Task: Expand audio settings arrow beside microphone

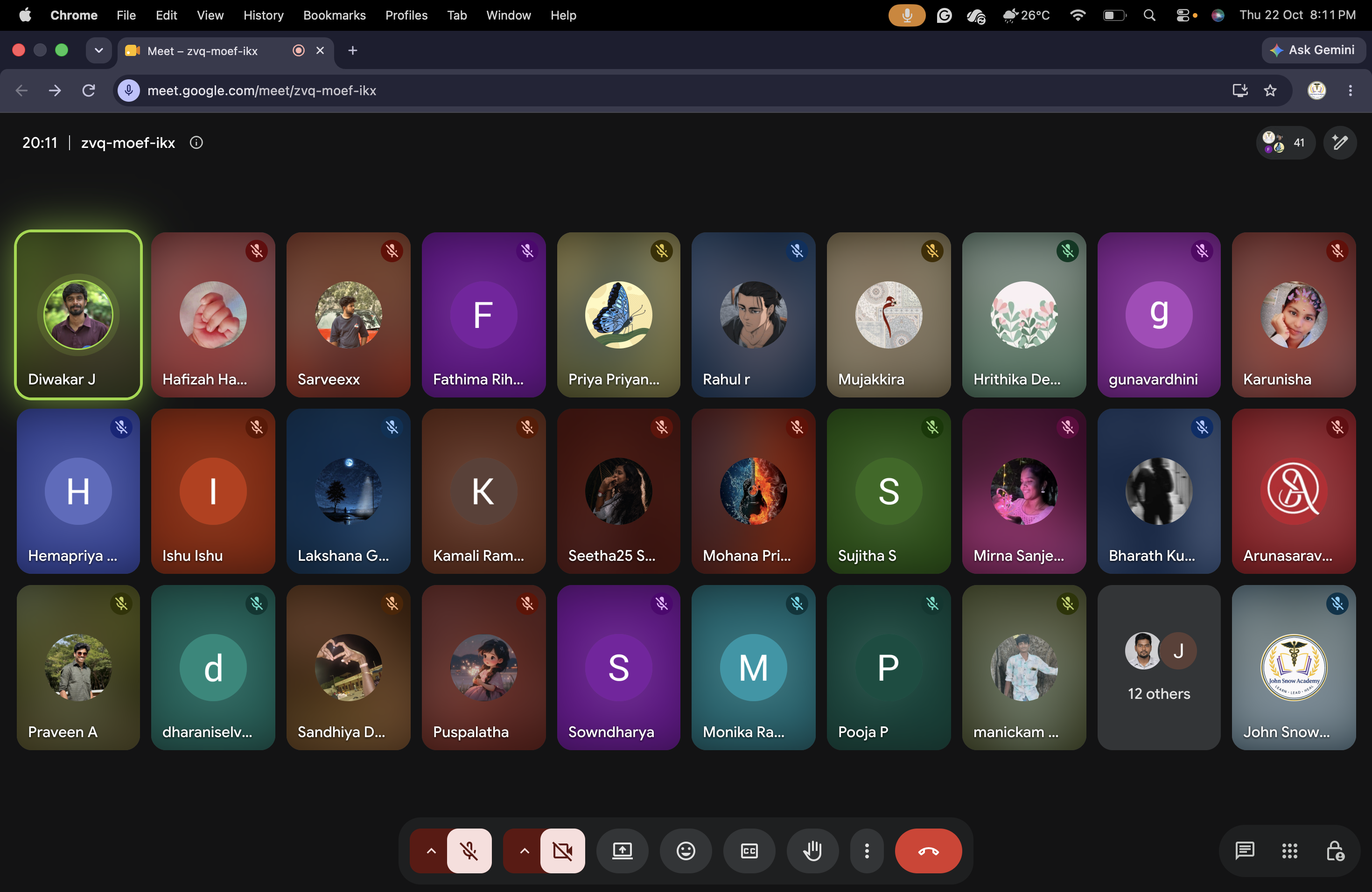Action: coord(431,850)
